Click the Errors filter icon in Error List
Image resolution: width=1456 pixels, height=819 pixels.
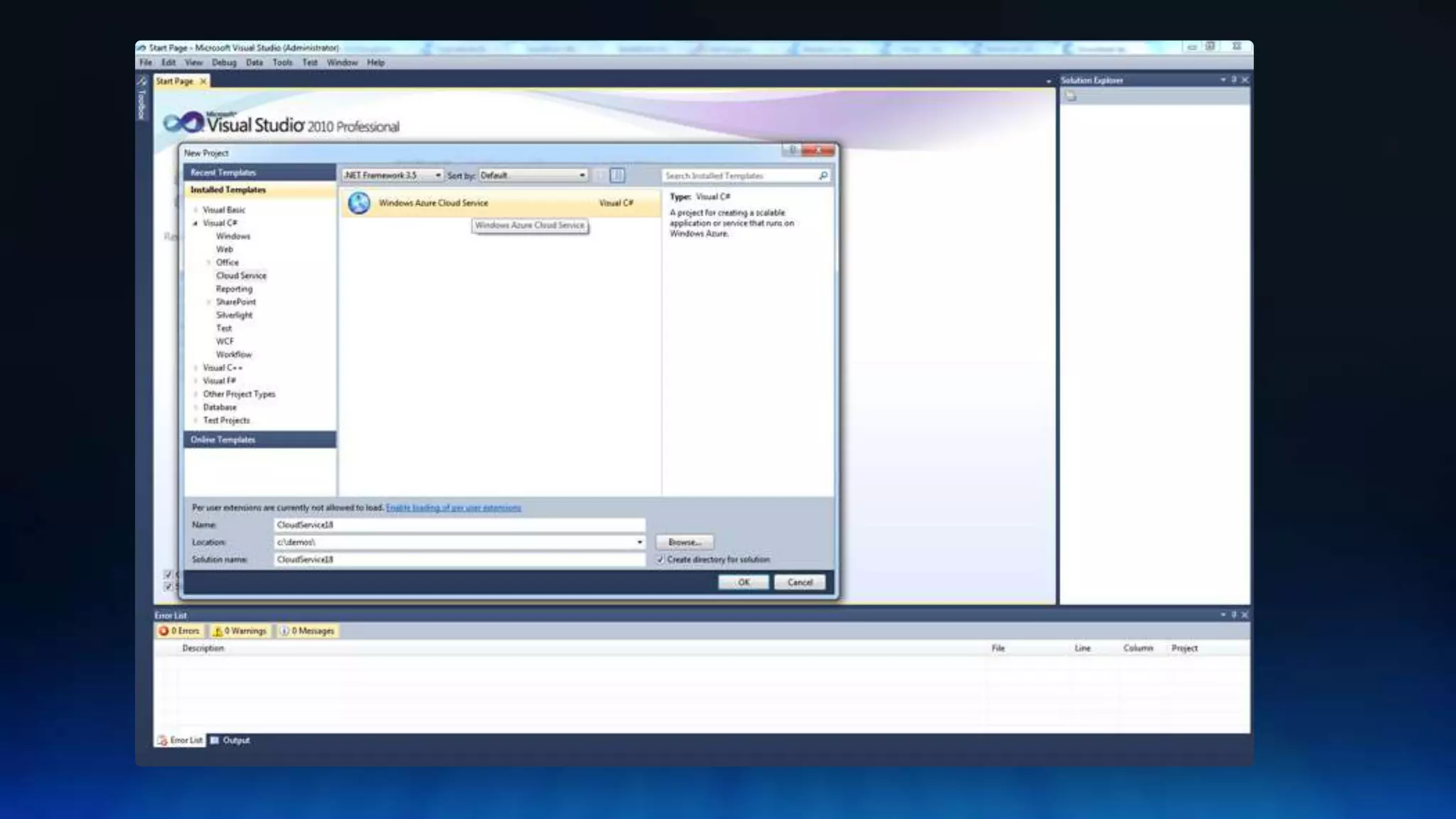click(x=164, y=631)
